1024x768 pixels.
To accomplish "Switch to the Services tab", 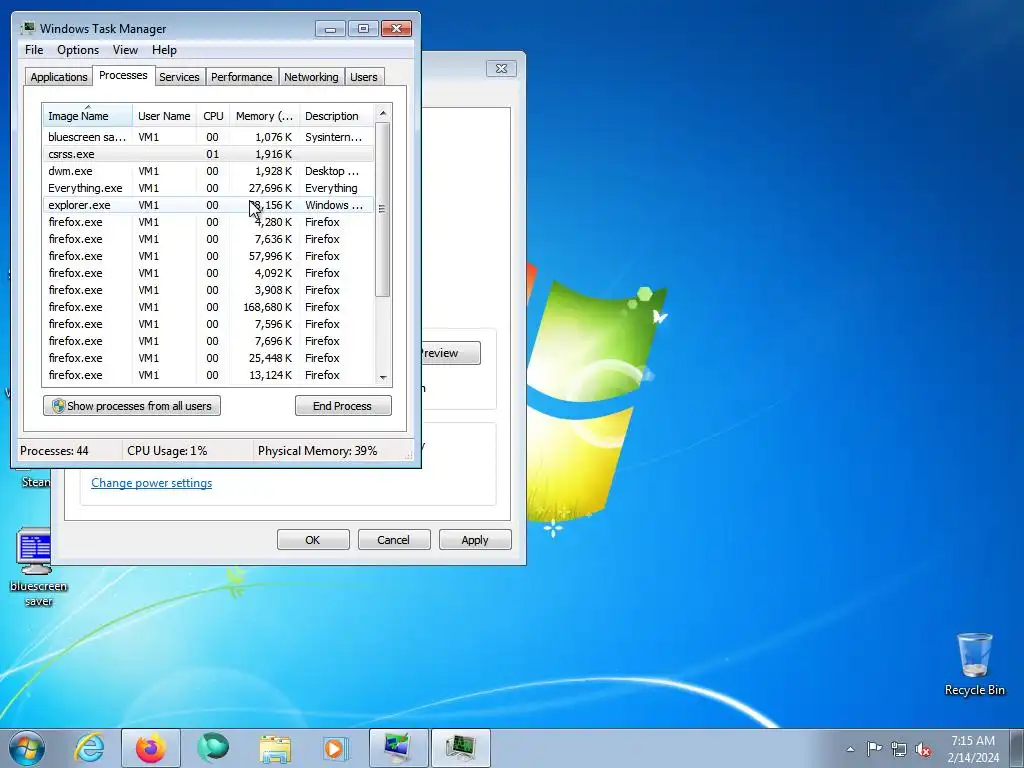I will point(179,77).
